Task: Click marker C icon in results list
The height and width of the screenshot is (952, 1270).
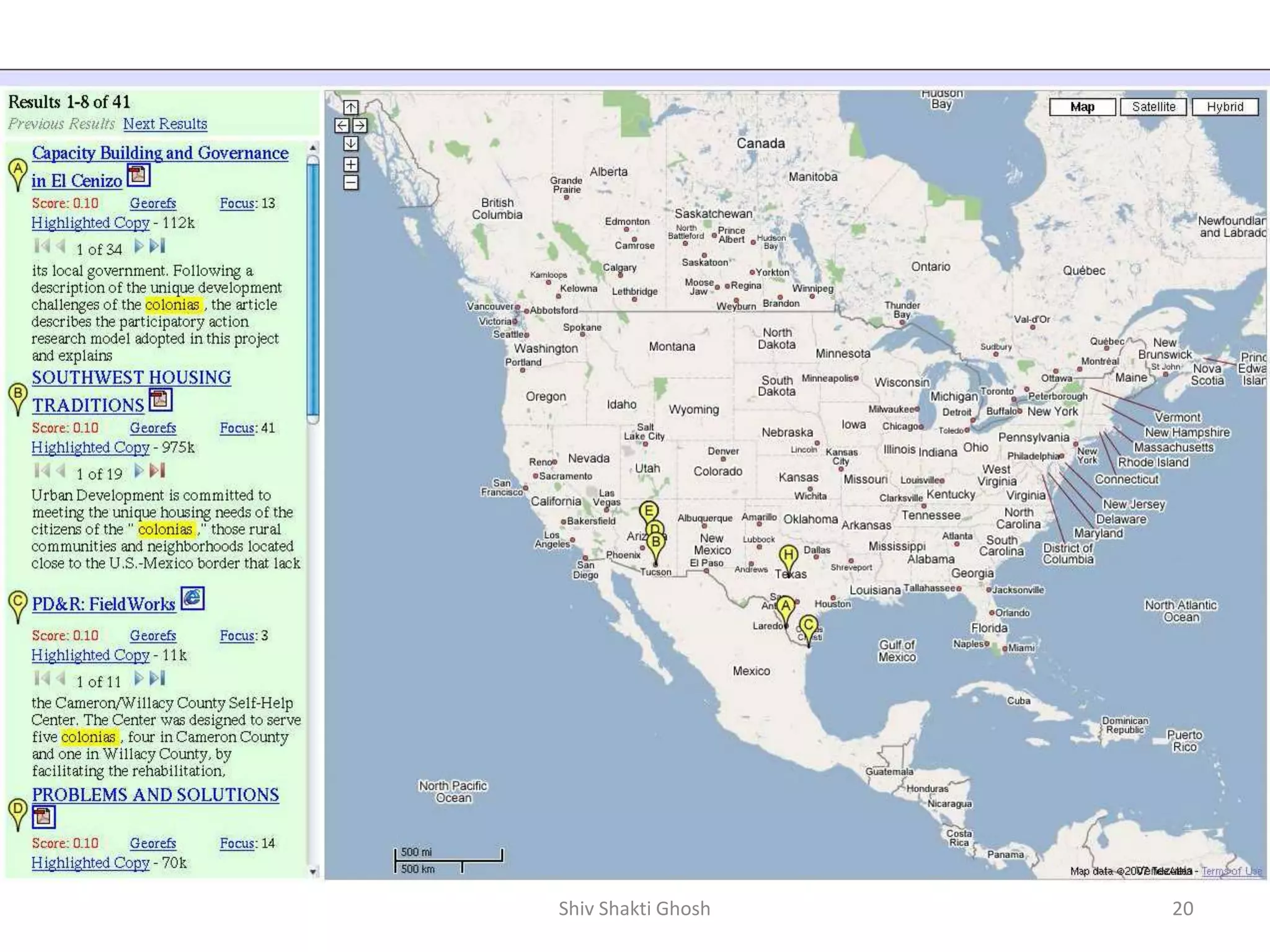Action: point(17,606)
